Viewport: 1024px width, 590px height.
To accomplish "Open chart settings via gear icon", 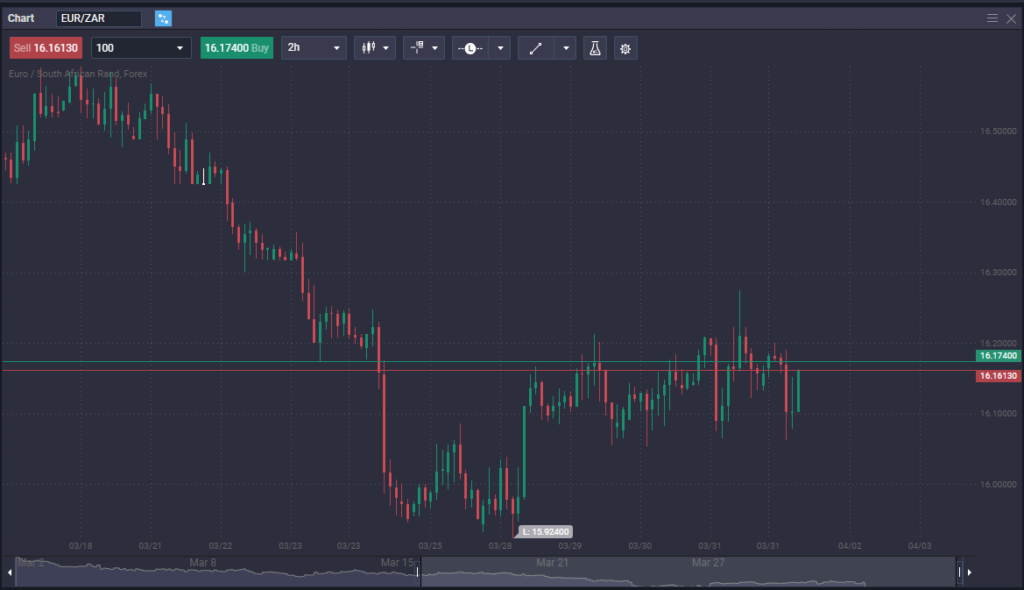I will point(625,47).
